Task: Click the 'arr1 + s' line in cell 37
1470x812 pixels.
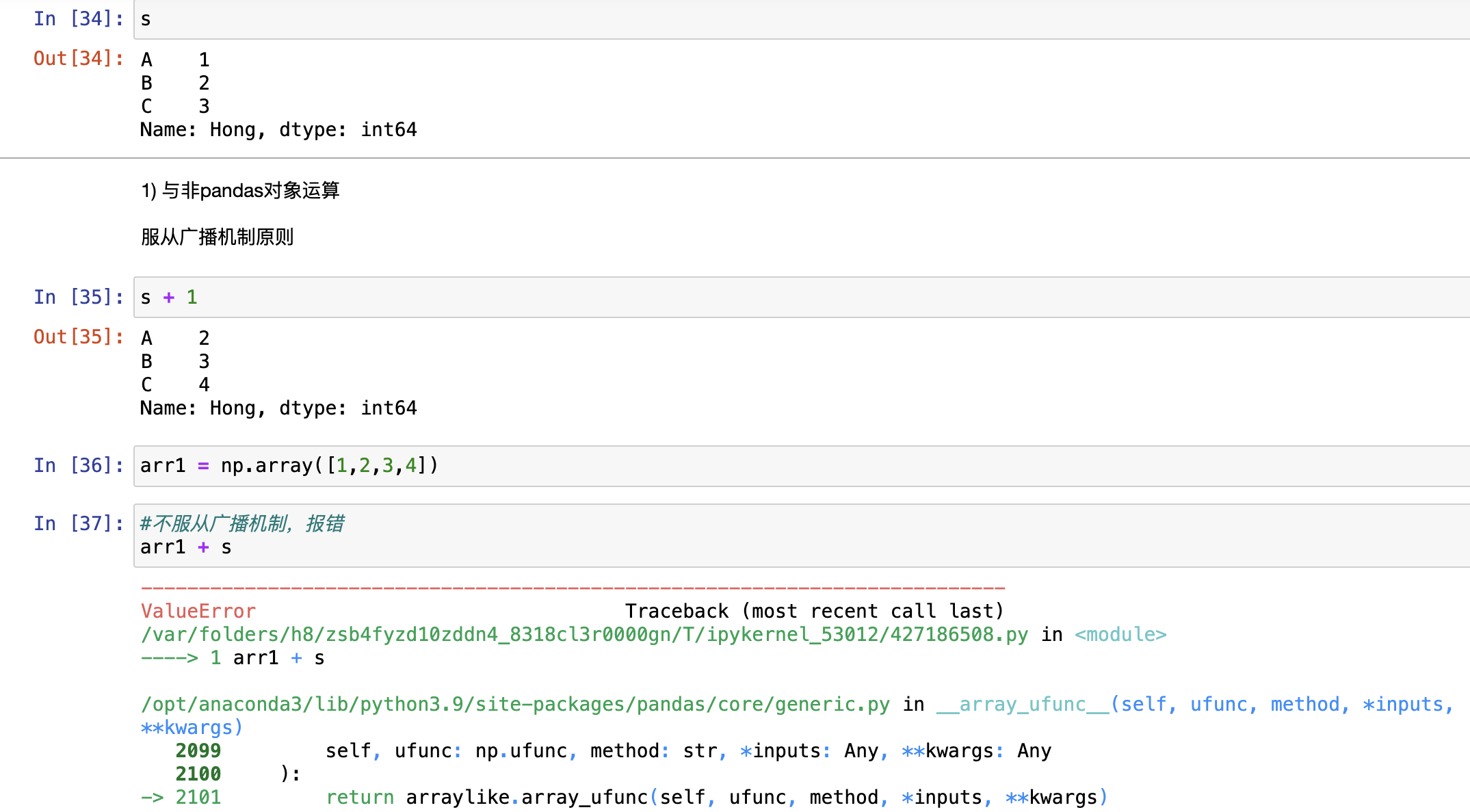Action: click(186, 547)
